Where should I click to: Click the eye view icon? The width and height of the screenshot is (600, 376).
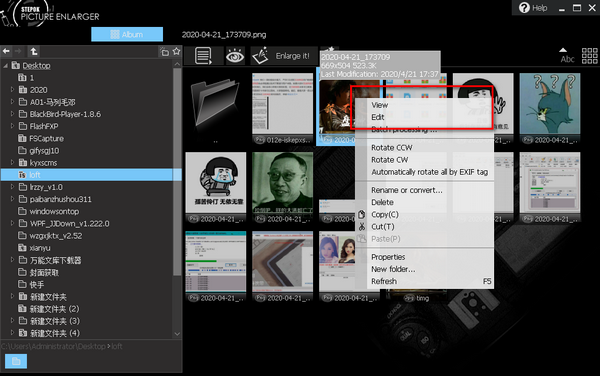[x=235, y=56]
